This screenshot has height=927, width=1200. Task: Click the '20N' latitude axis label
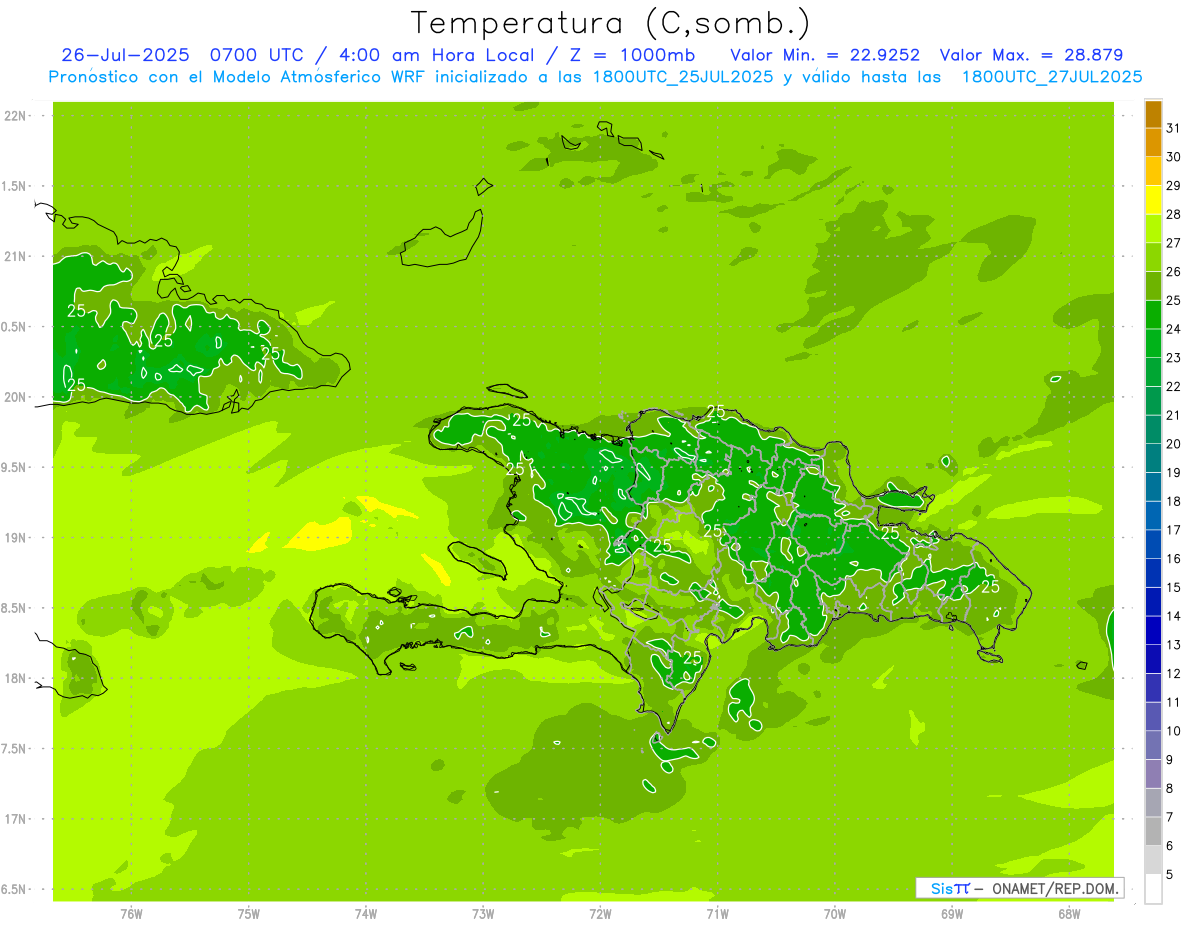click(16, 397)
